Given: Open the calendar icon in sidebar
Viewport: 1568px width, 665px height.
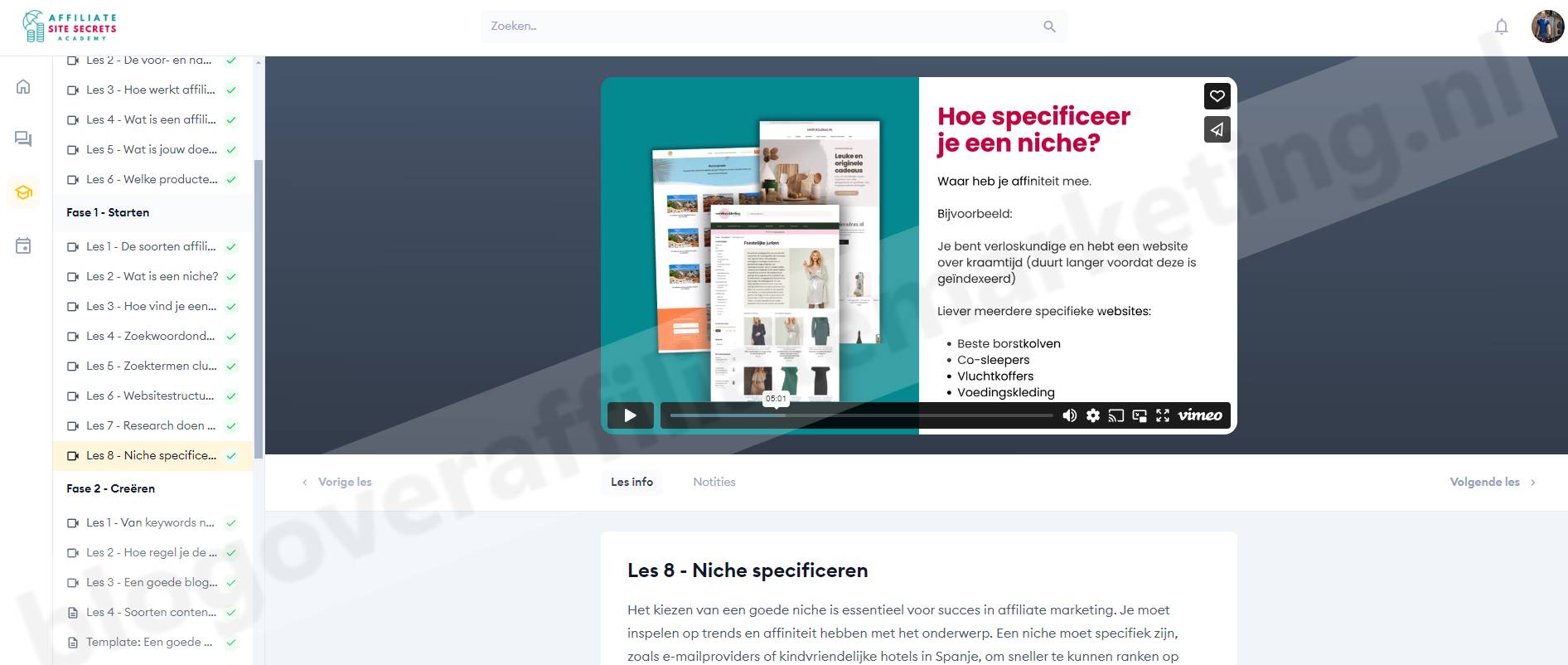Looking at the screenshot, I should pyautogui.click(x=23, y=245).
